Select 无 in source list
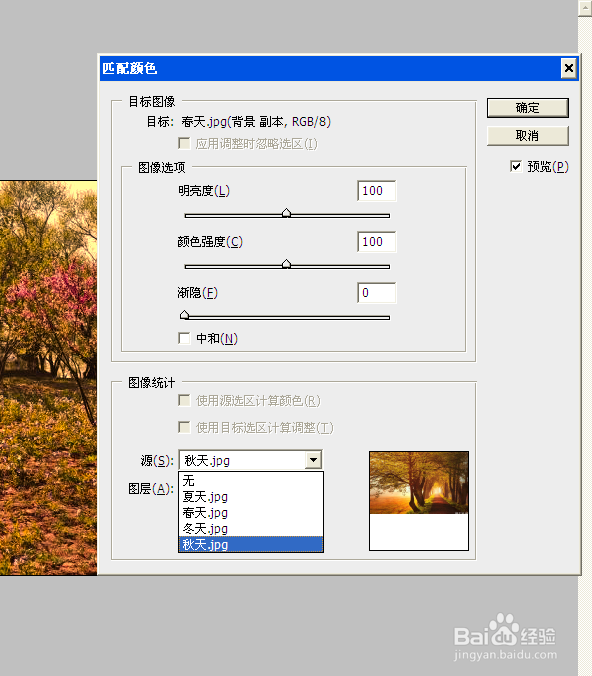The image size is (592, 676). 251,481
